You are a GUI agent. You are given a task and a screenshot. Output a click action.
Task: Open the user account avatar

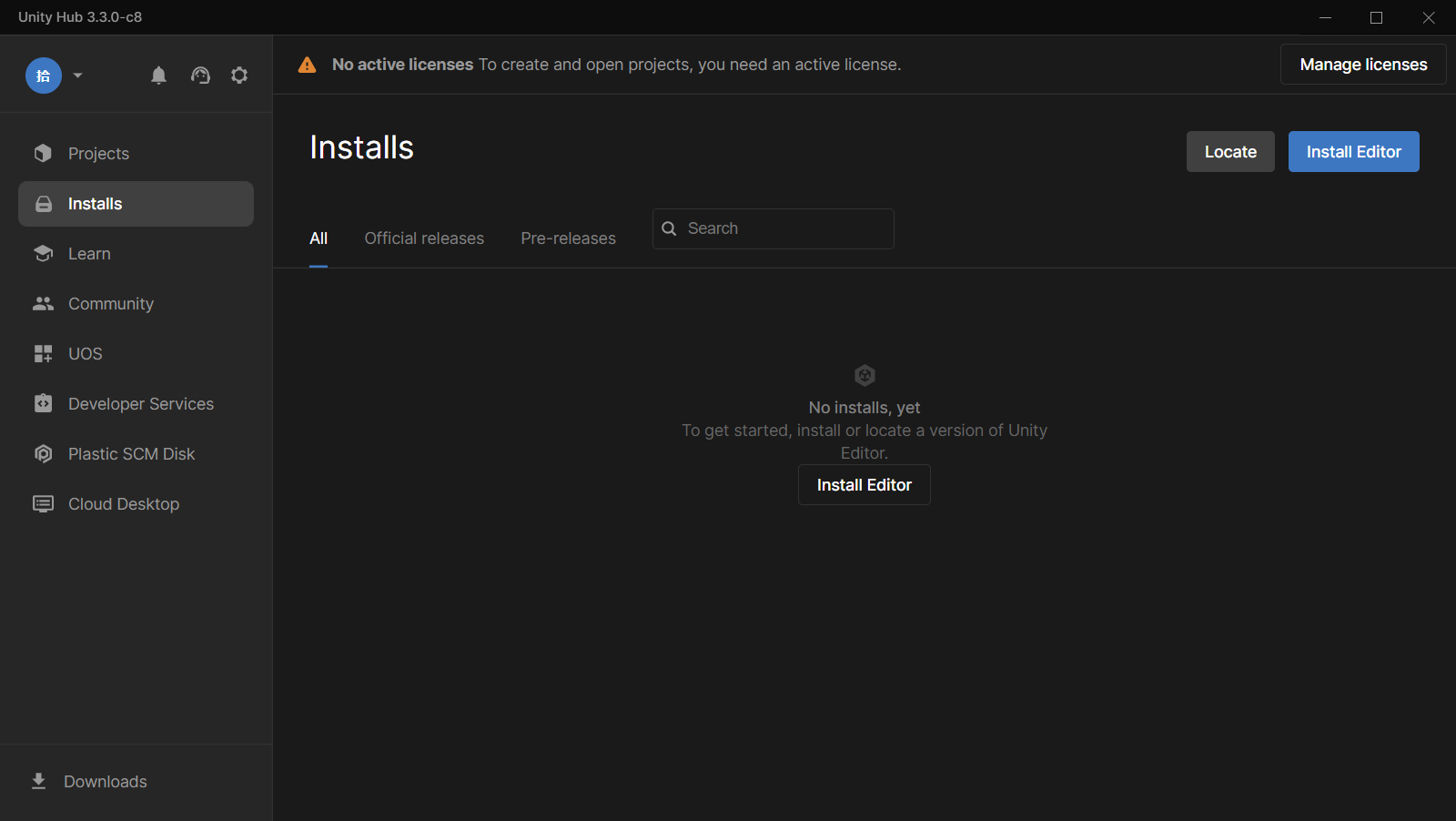[44, 76]
